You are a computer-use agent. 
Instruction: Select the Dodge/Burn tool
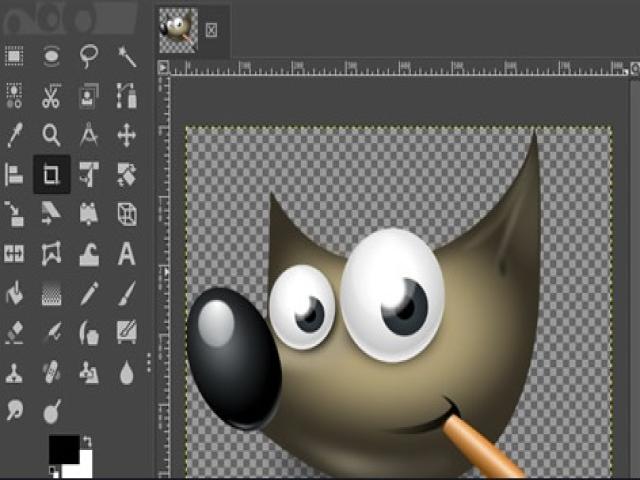click(x=52, y=411)
